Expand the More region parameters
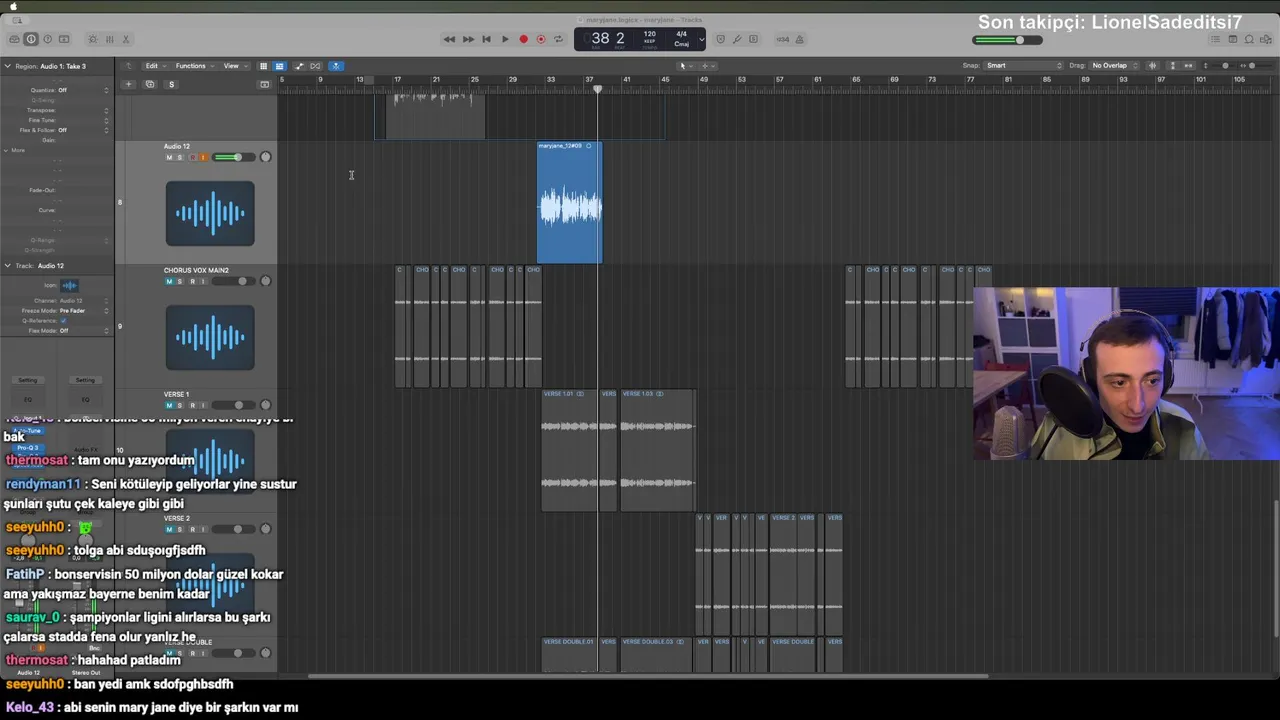The width and height of the screenshot is (1280, 720). point(6,150)
